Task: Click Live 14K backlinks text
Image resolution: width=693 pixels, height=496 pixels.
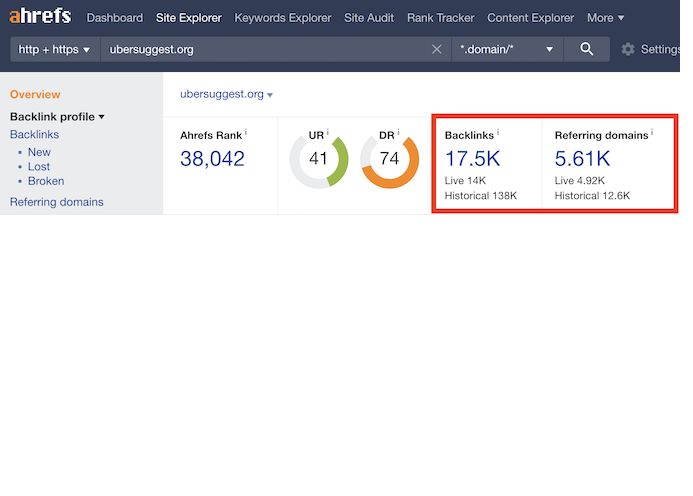Action: [465, 180]
